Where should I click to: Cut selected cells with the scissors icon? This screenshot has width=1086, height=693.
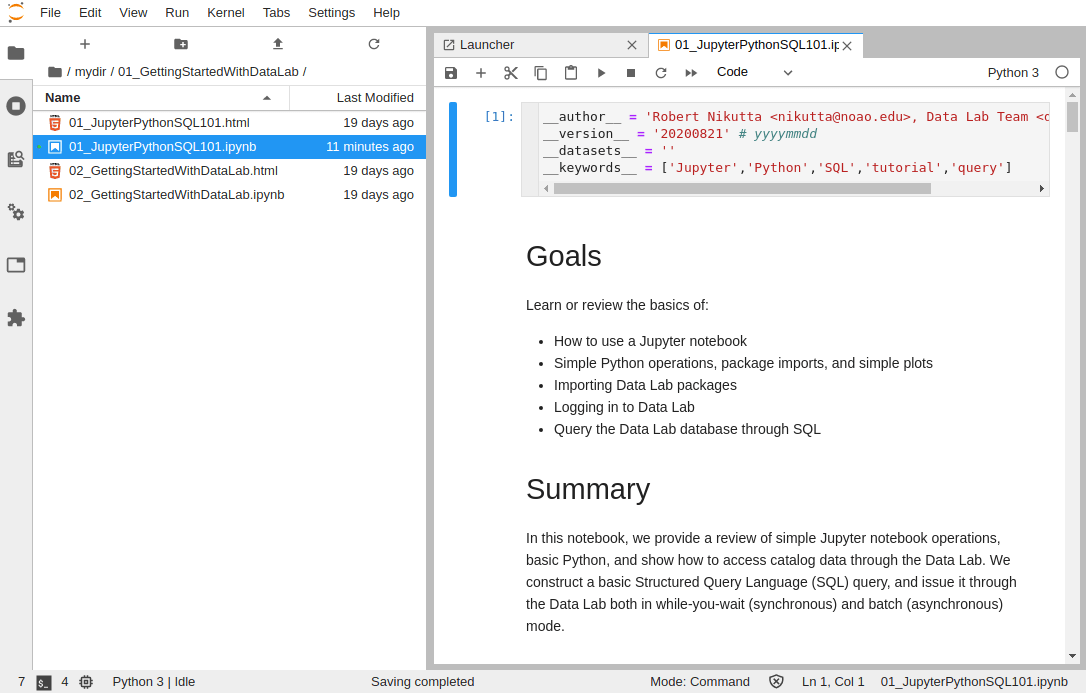(511, 72)
